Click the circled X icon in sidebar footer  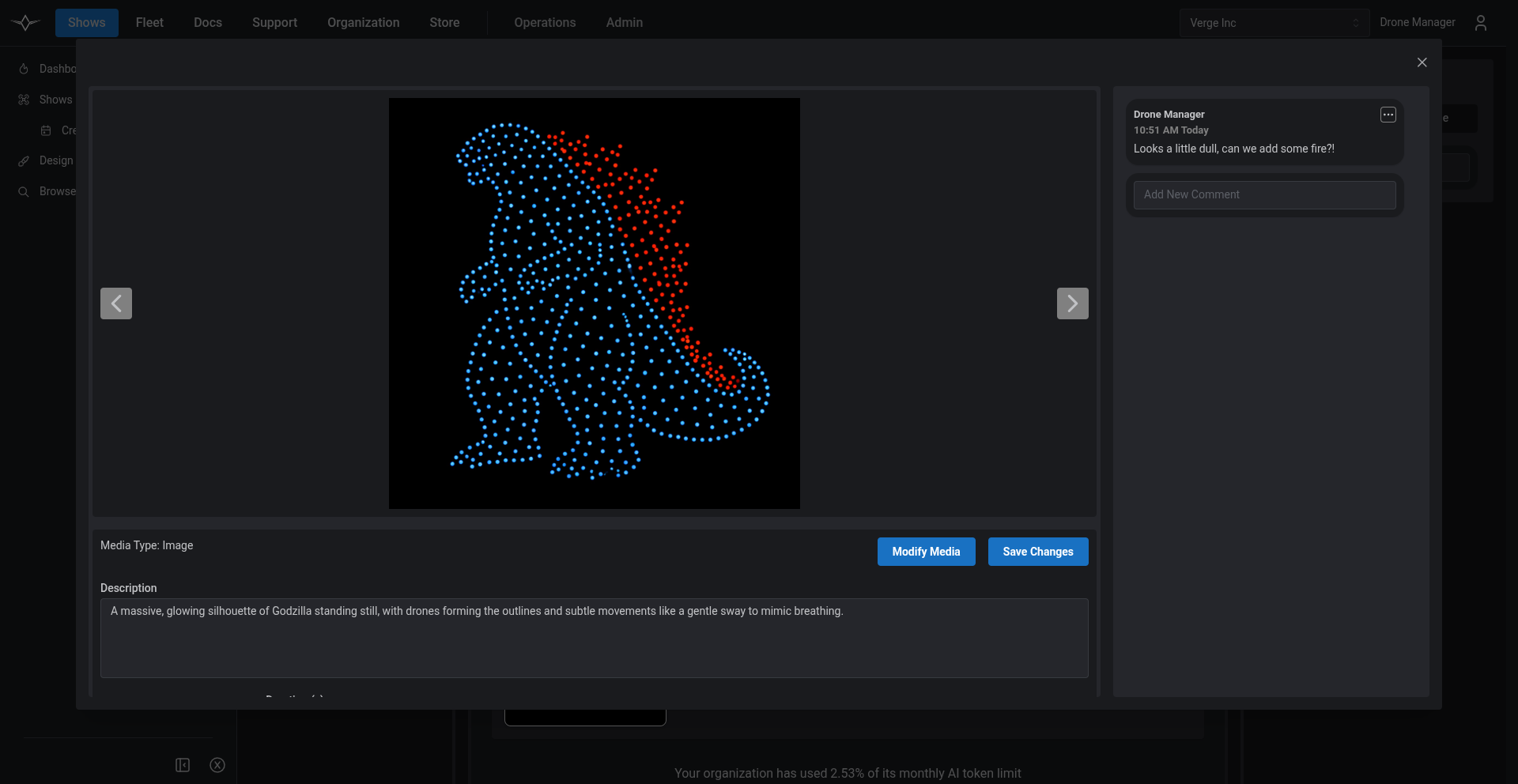217,765
